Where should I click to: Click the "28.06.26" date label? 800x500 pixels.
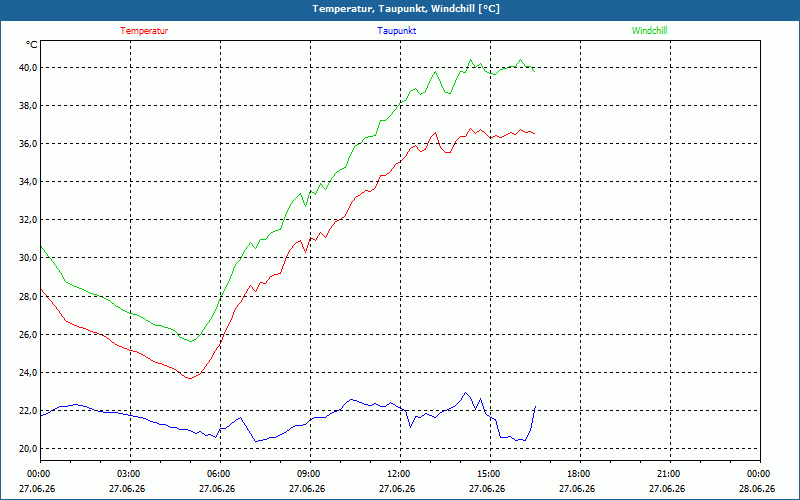pyautogui.click(x=757, y=489)
